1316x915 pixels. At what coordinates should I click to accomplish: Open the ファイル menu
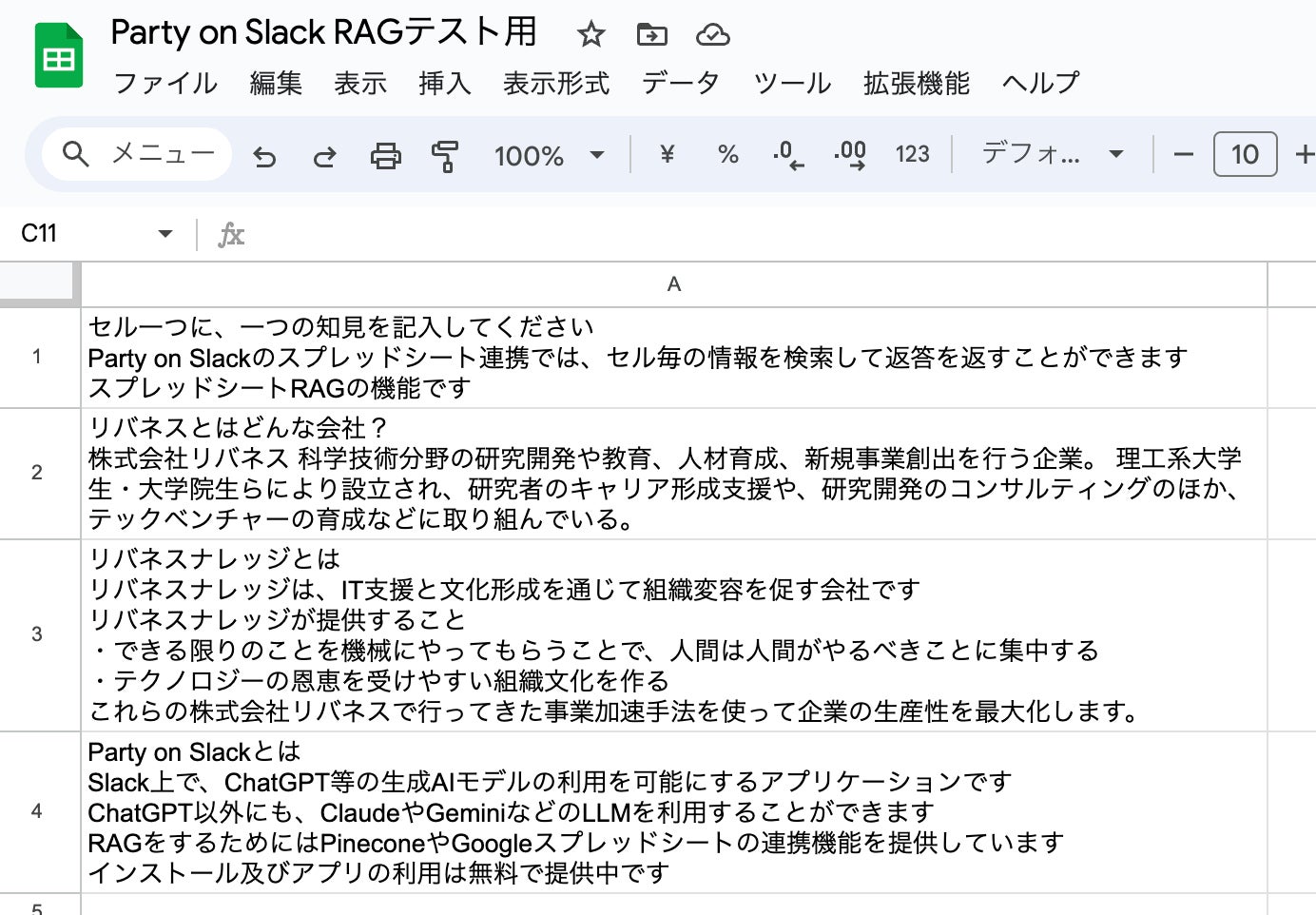[x=165, y=84]
